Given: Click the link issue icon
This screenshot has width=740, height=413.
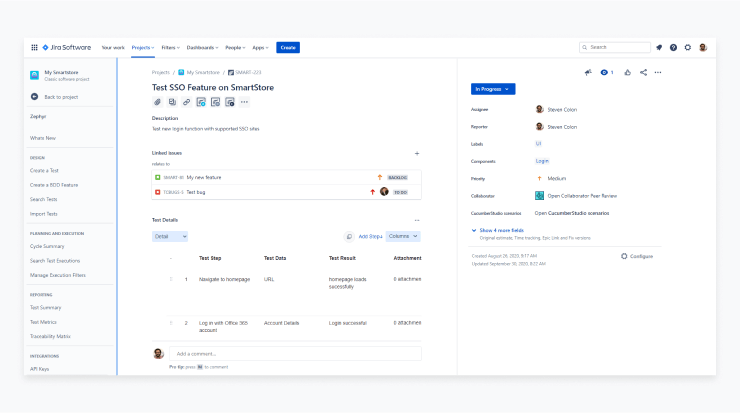Looking at the screenshot, I should 186,102.
